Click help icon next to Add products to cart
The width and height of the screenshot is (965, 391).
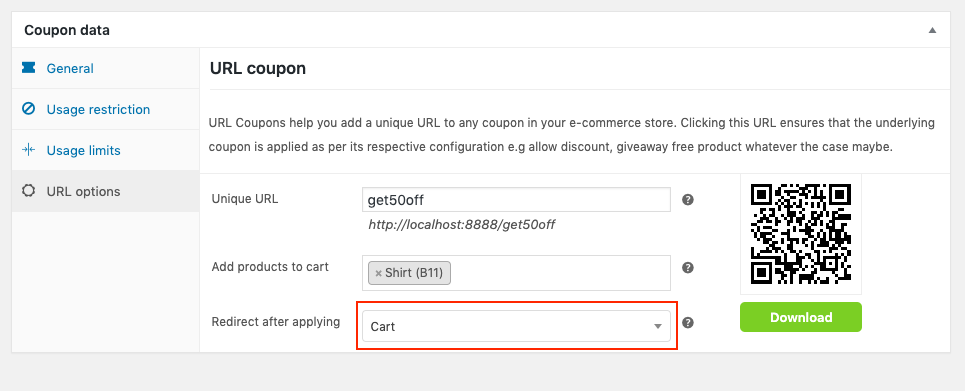point(688,268)
